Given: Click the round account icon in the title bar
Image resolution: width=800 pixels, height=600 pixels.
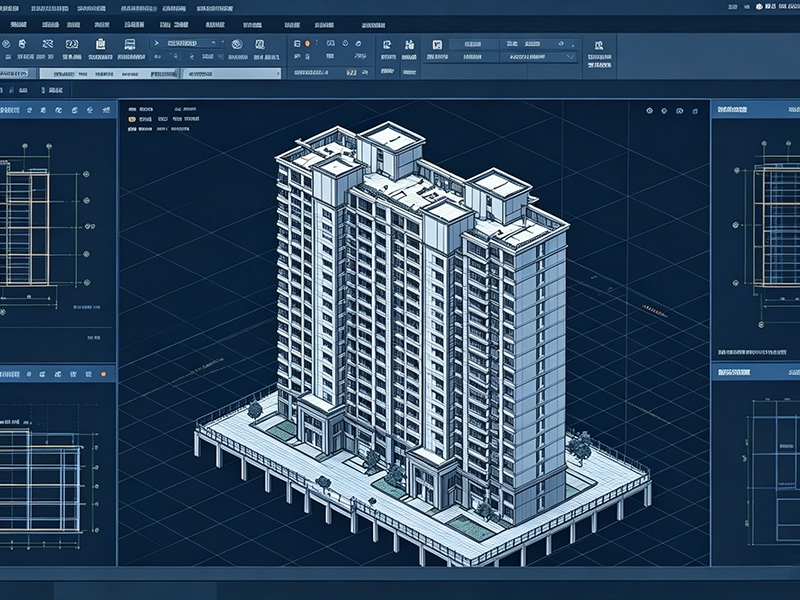Looking at the screenshot, I should 759,7.
